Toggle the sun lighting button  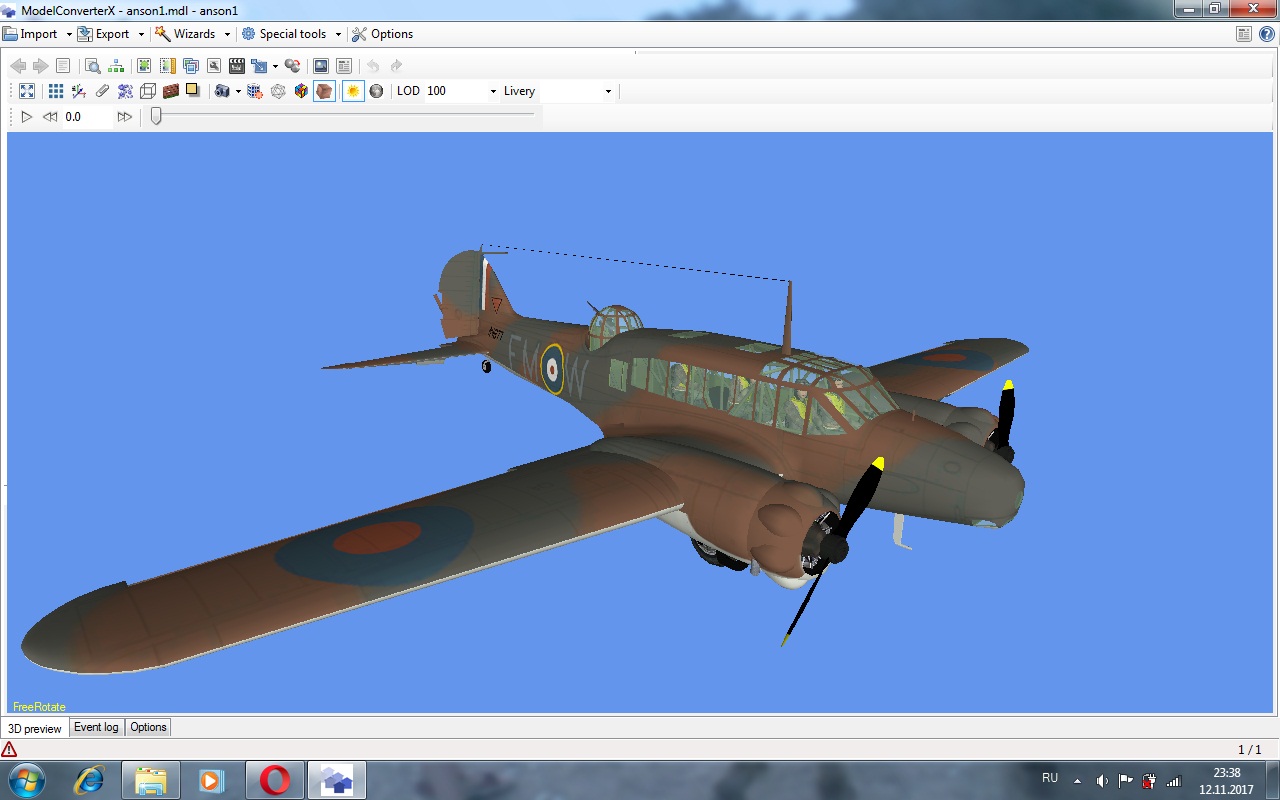coord(352,91)
